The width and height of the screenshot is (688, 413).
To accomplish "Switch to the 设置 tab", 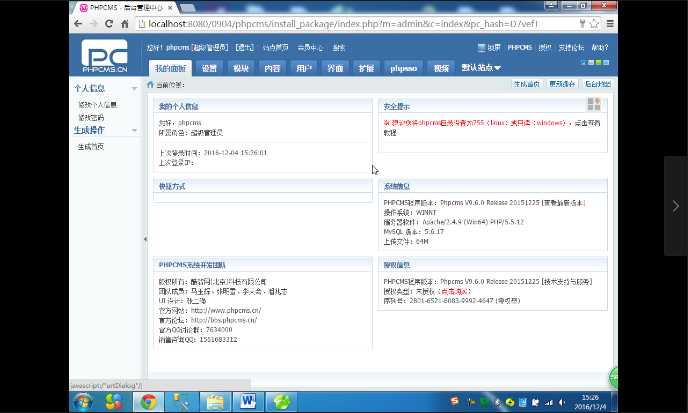I will point(209,68).
